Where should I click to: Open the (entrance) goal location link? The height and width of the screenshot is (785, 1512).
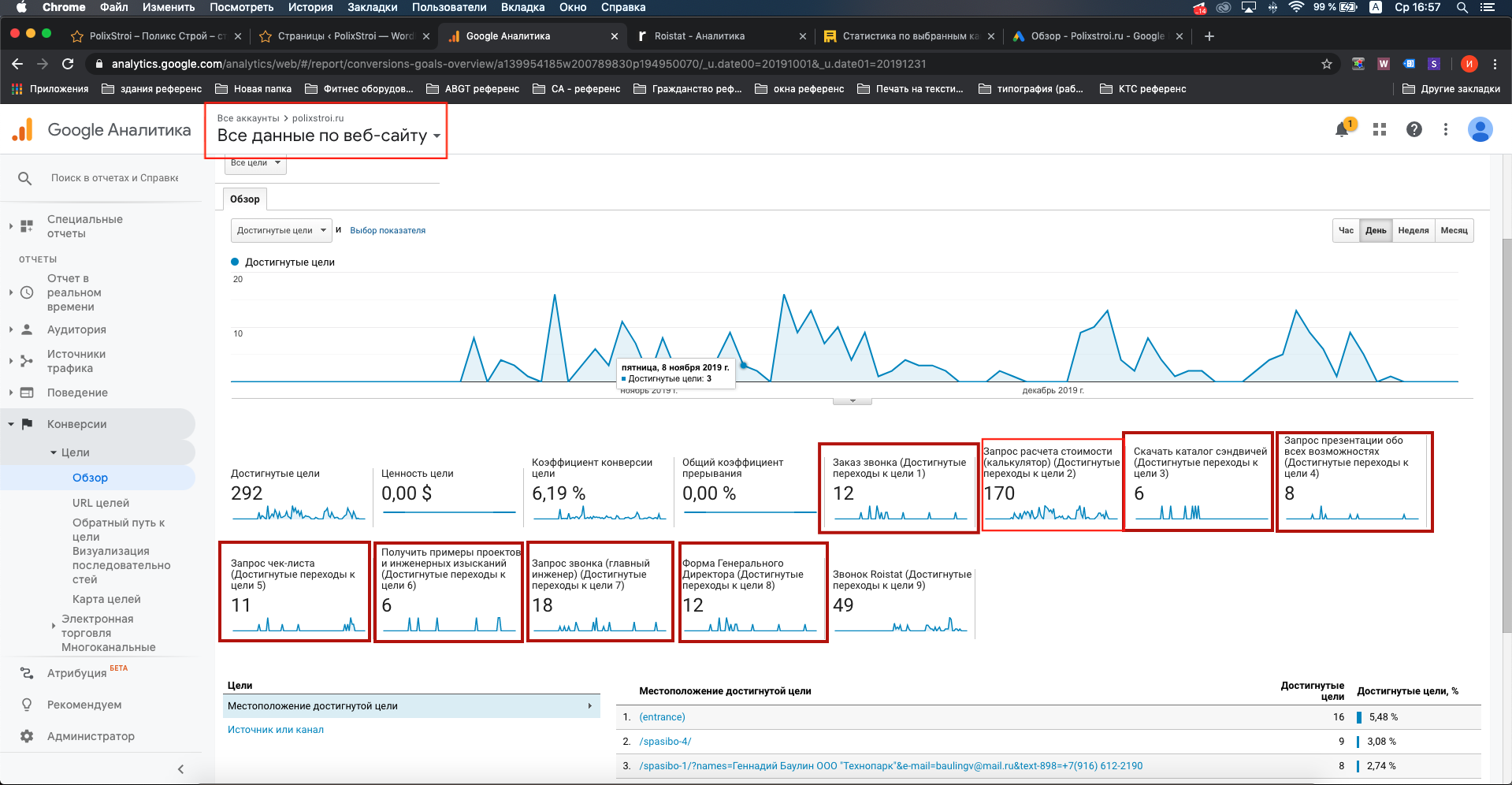(x=663, y=717)
